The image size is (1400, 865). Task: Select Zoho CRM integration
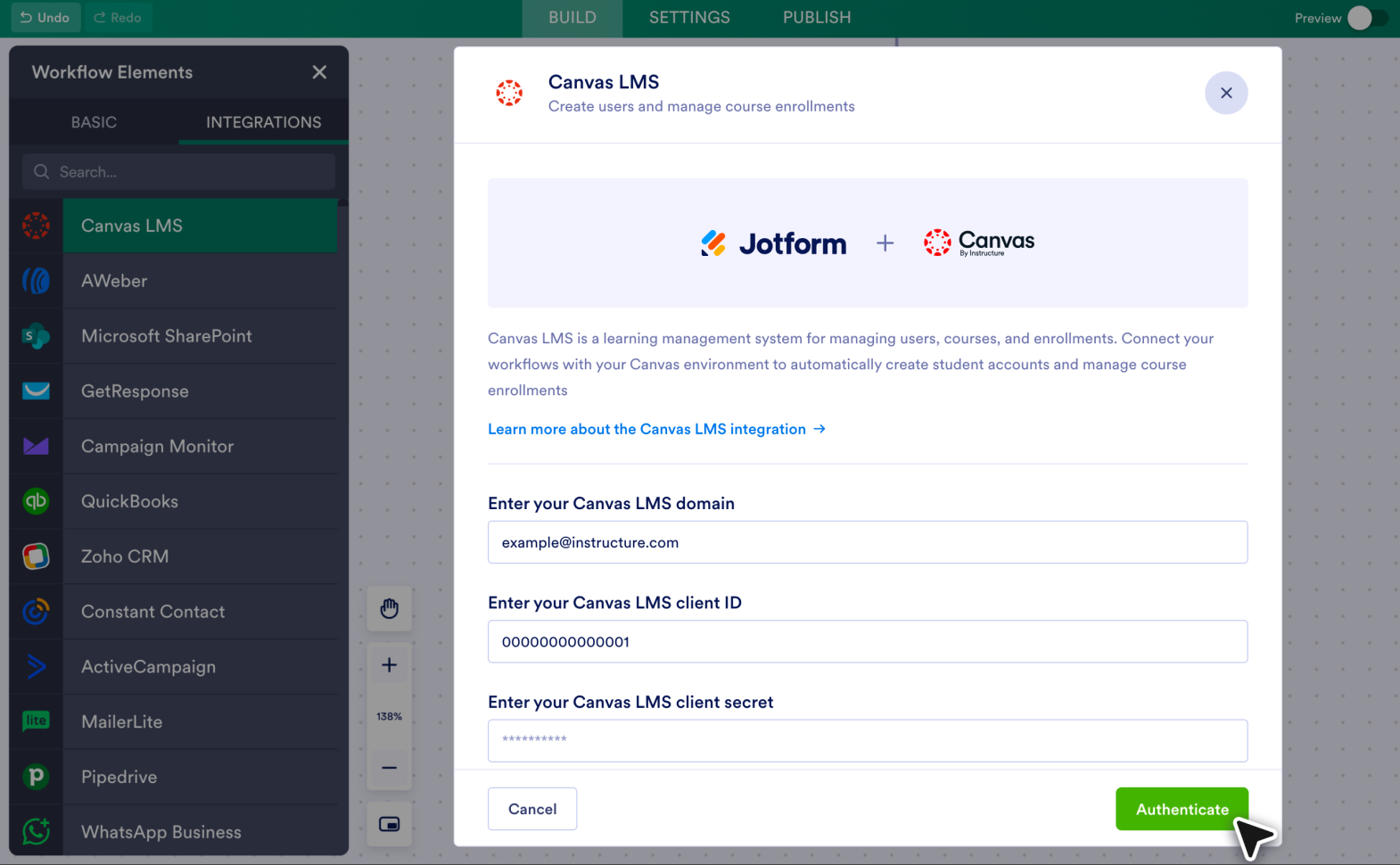[x=200, y=556]
